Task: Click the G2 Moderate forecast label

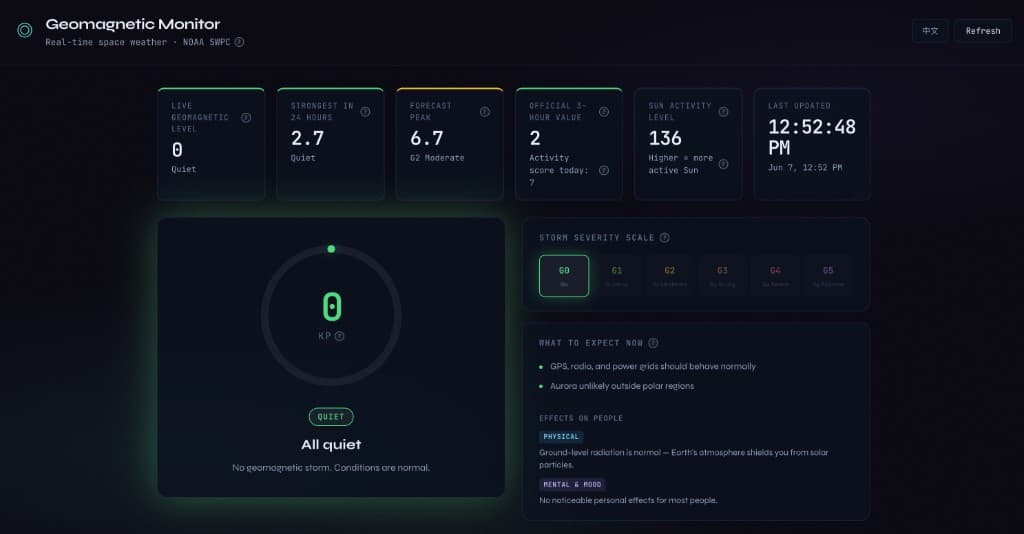Action: (437, 158)
